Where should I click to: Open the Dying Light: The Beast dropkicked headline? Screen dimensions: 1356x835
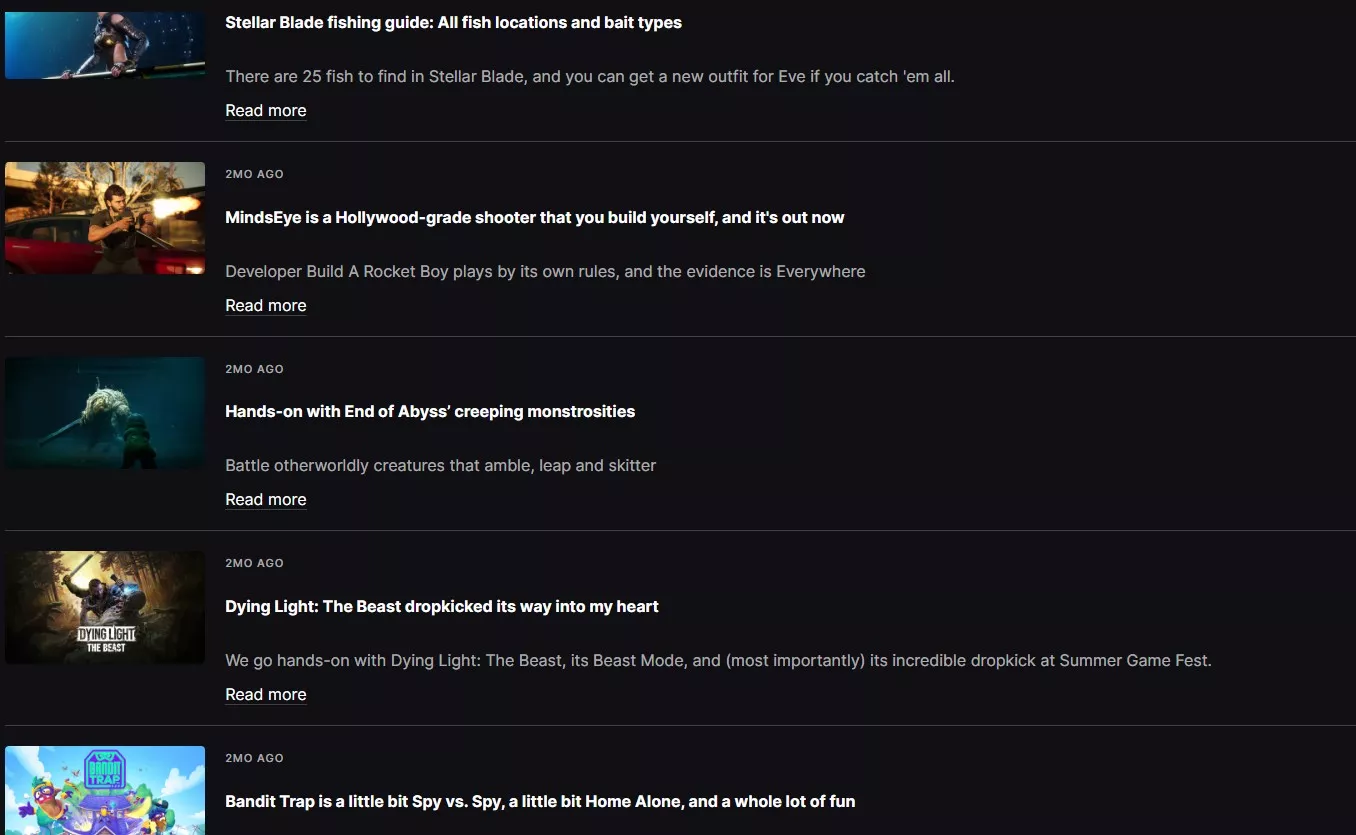click(441, 606)
